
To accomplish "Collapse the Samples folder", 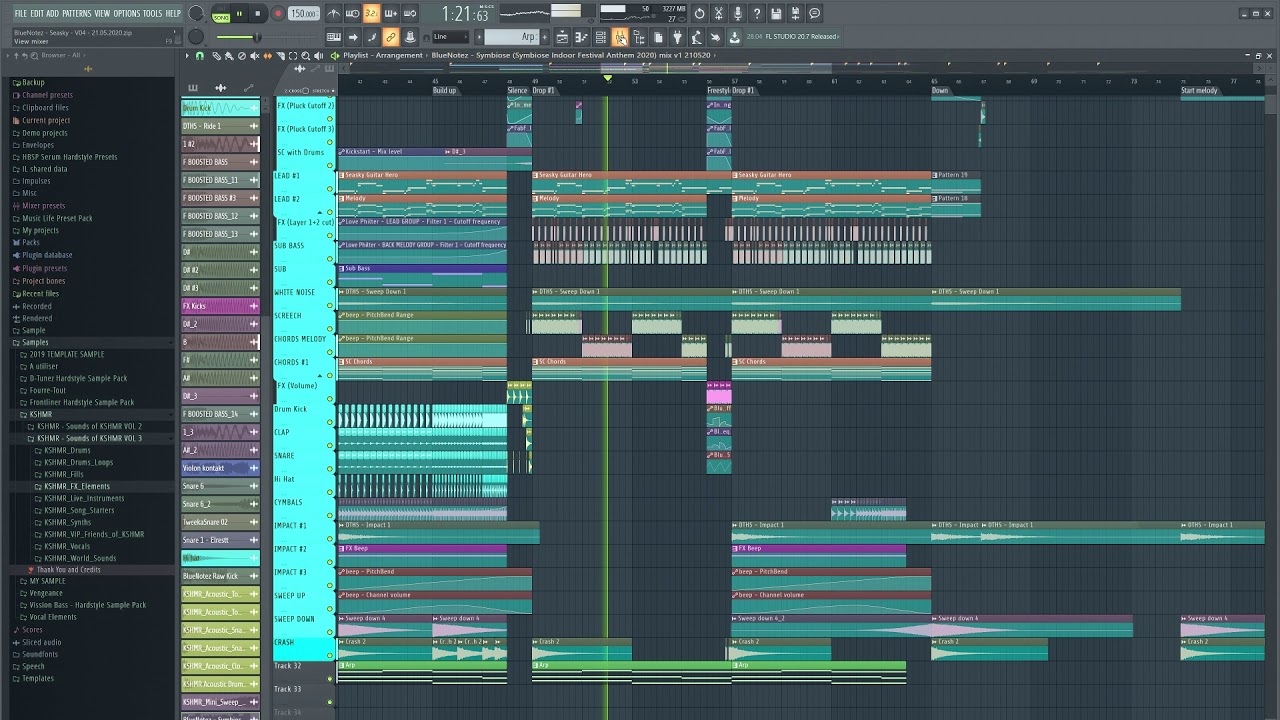I will 35,342.
